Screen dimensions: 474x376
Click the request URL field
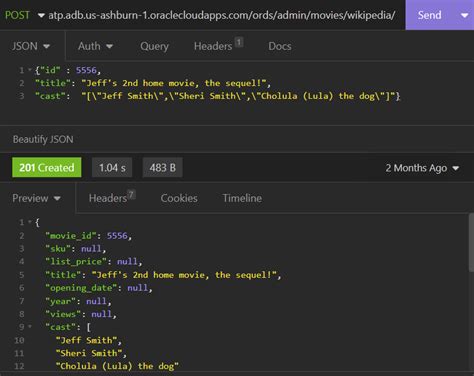222,15
